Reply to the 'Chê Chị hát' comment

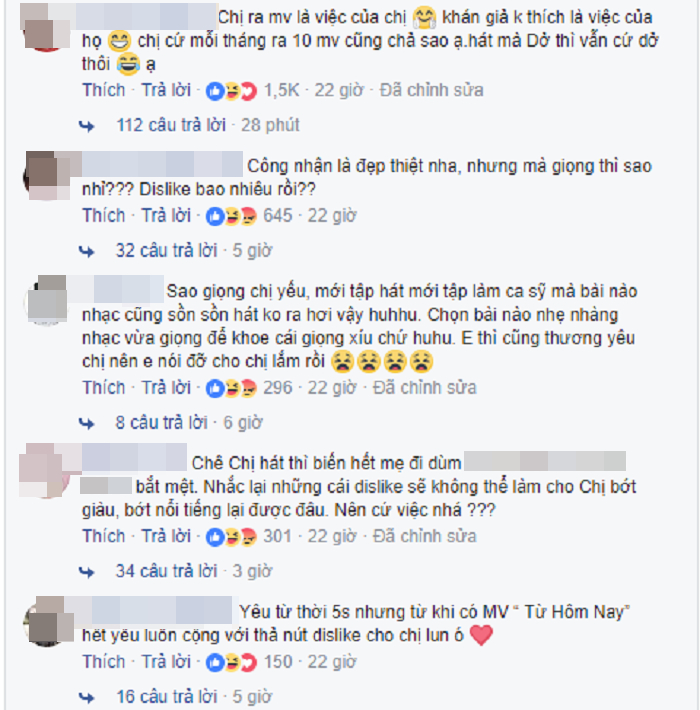point(166,536)
